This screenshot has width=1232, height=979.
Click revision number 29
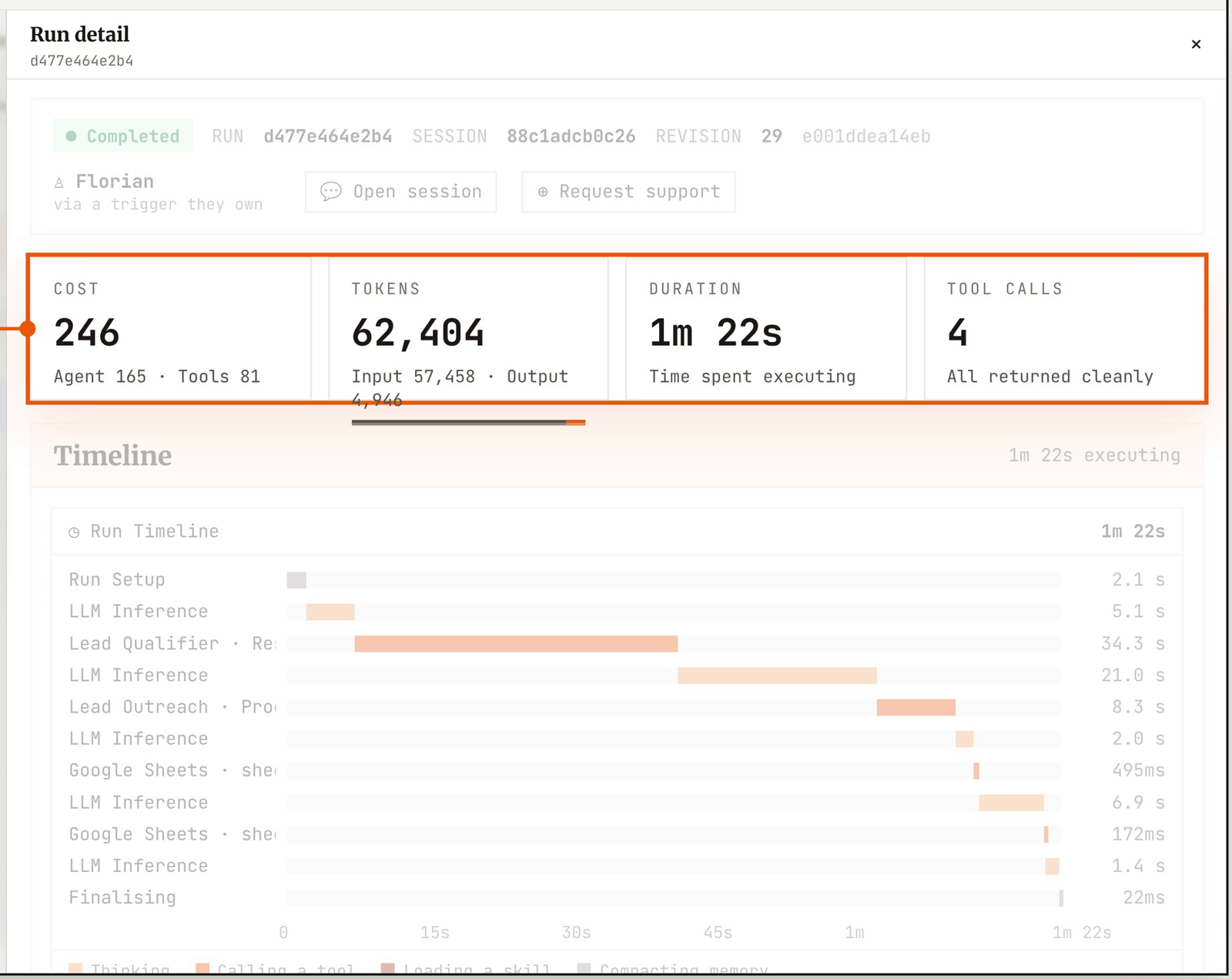coord(772,136)
